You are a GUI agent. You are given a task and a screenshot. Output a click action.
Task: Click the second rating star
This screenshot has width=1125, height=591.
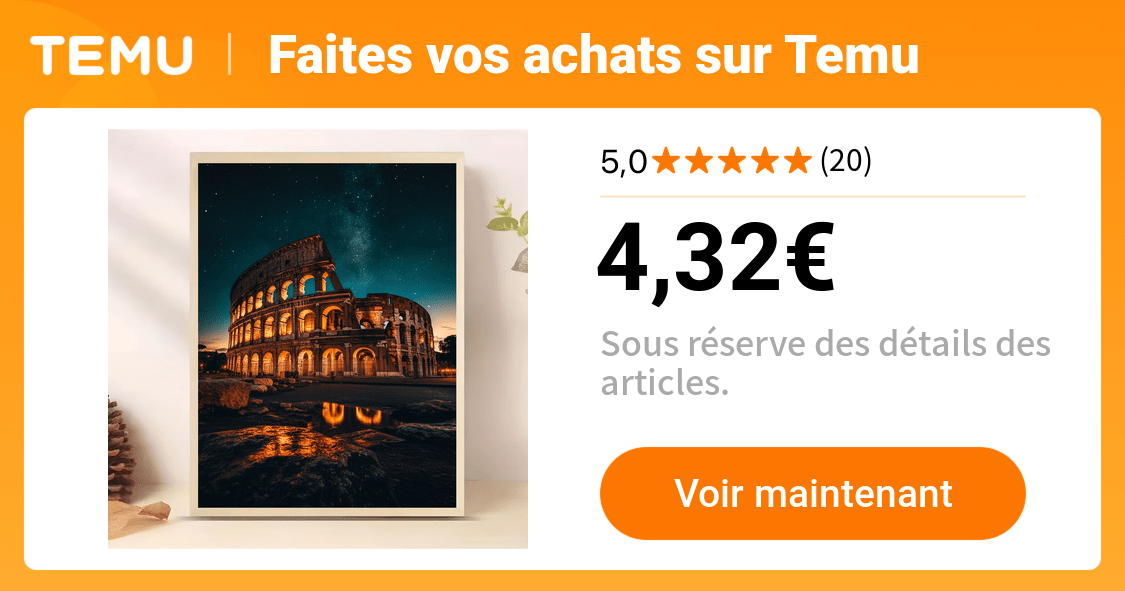699,161
